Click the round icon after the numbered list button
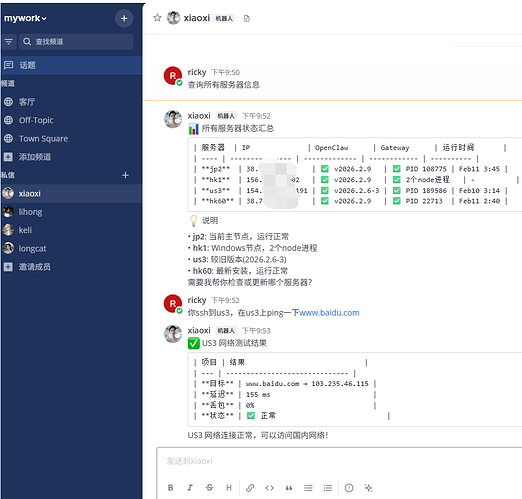The height and width of the screenshot is (499, 522). 349,488
